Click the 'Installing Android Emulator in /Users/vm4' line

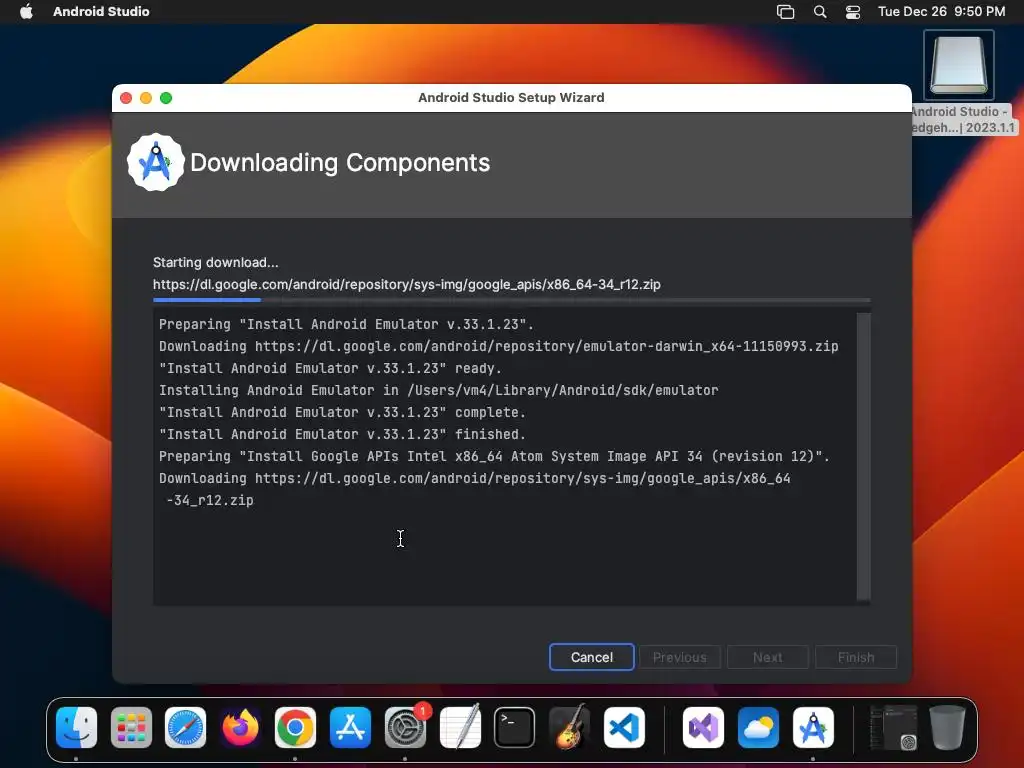point(438,391)
